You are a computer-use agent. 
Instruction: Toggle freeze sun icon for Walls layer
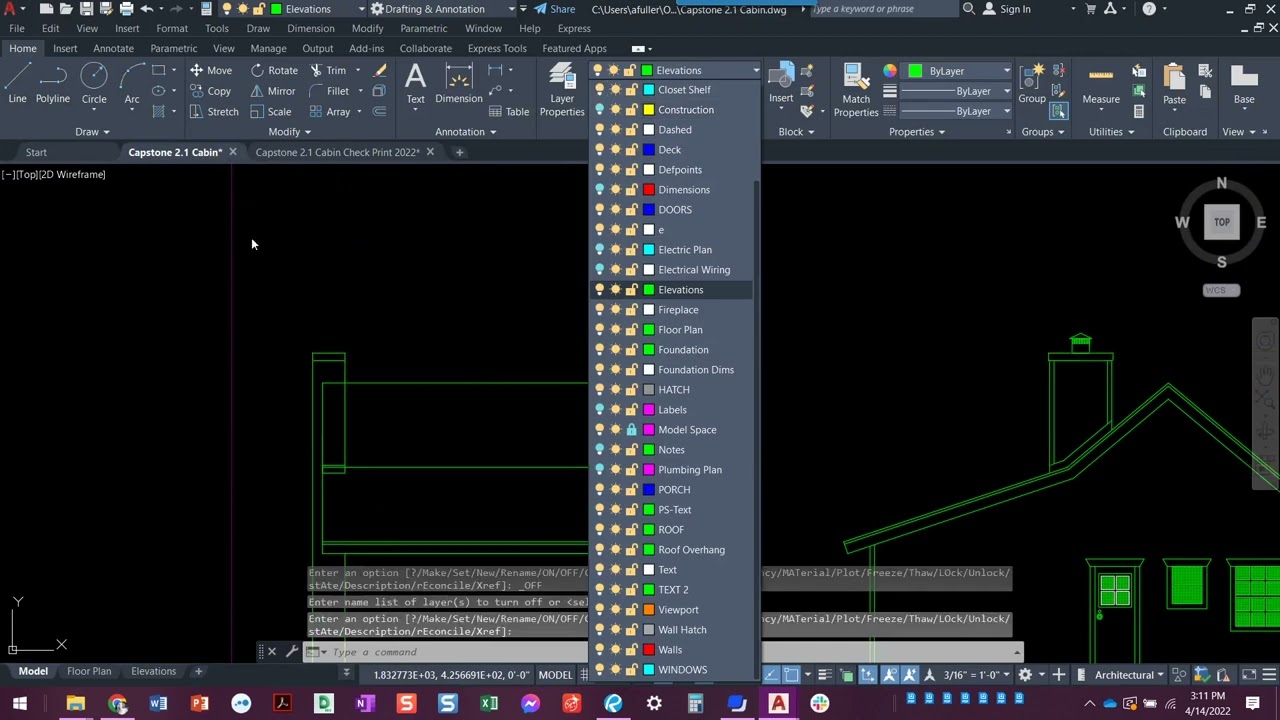tap(615, 650)
